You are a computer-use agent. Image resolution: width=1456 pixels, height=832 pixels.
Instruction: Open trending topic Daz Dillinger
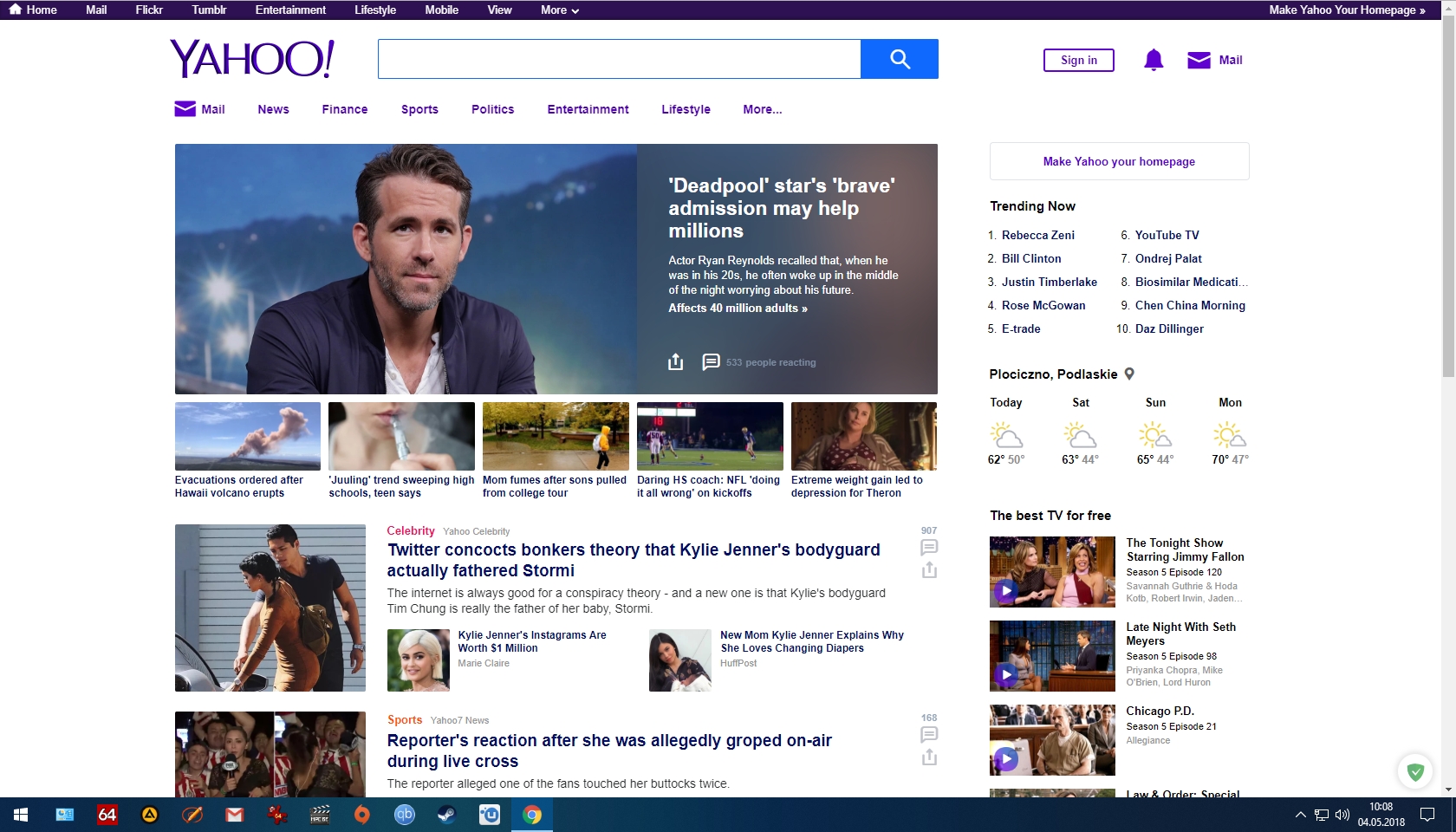(1169, 328)
